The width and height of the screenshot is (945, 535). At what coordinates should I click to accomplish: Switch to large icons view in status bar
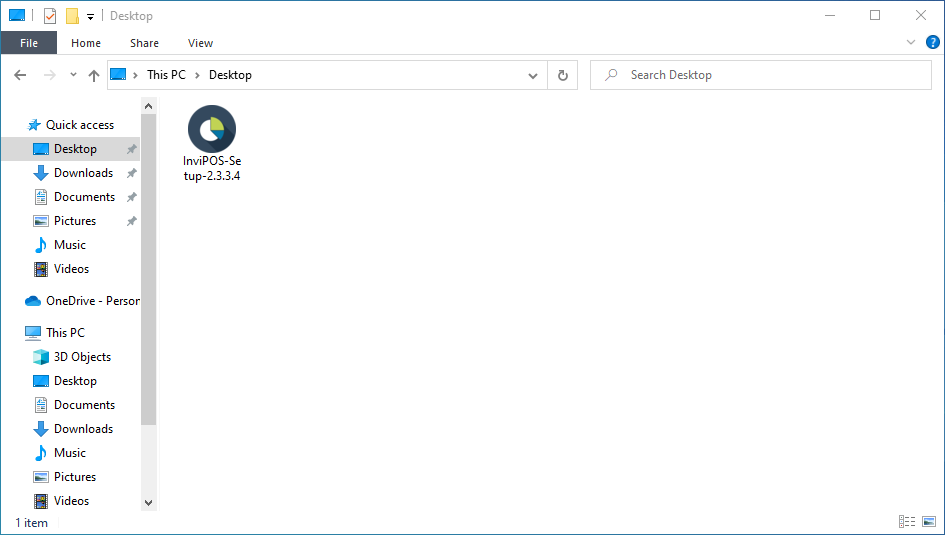pos(929,522)
